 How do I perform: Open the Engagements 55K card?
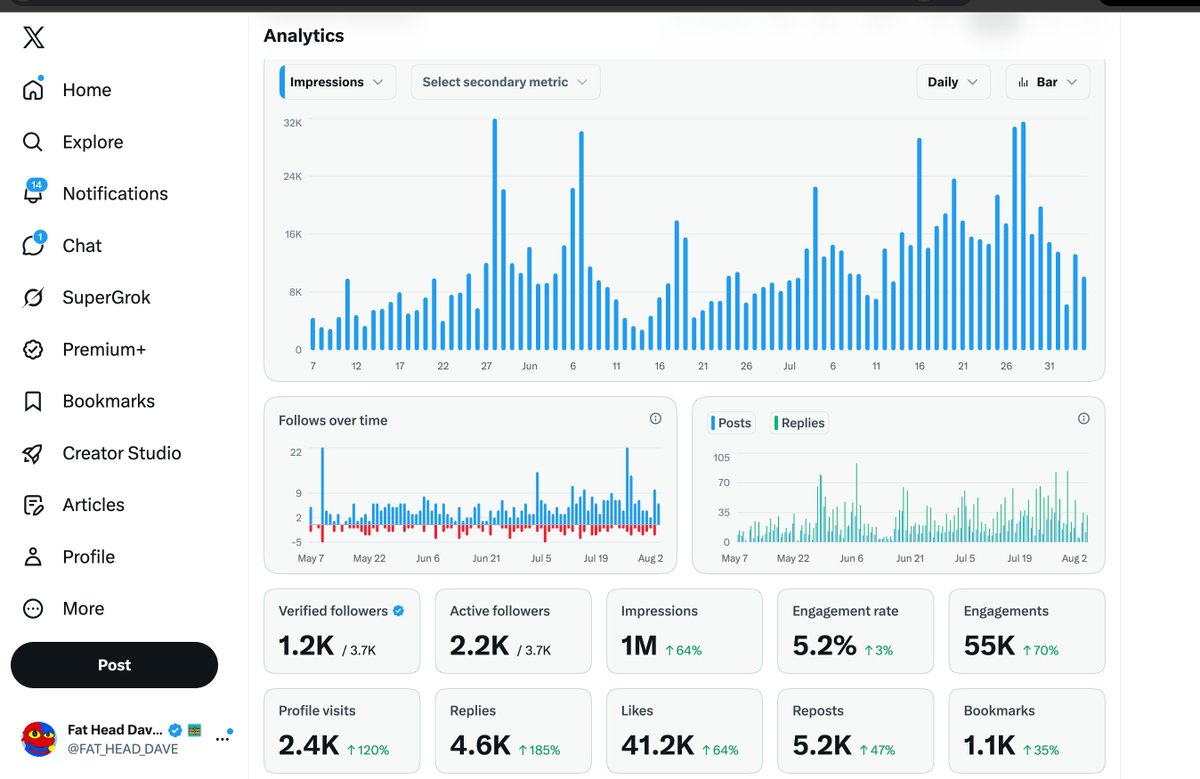coord(1027,631)
